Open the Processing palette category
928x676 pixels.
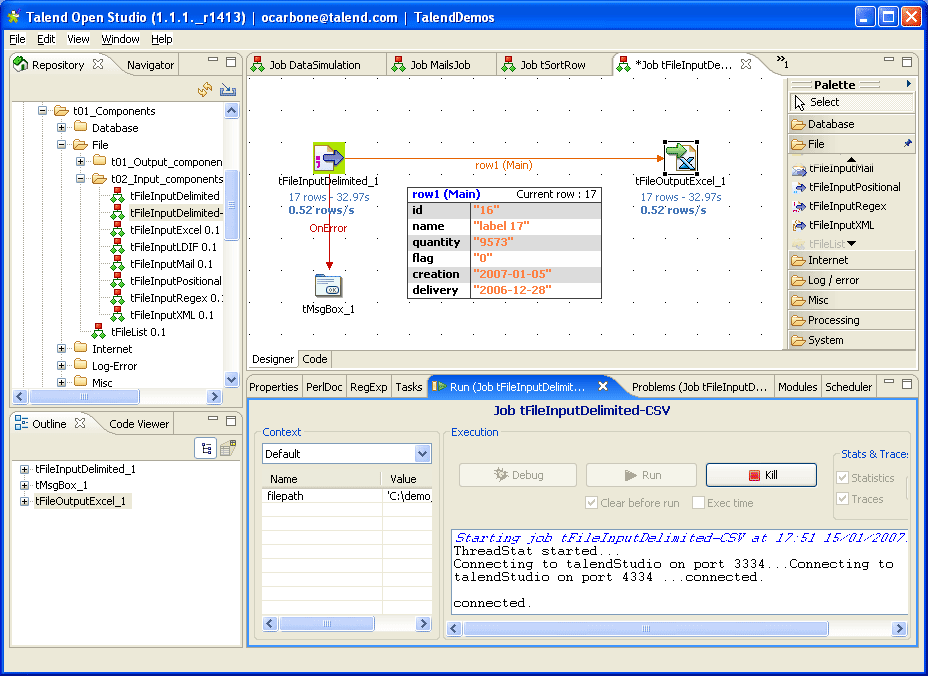coord(833,320)
